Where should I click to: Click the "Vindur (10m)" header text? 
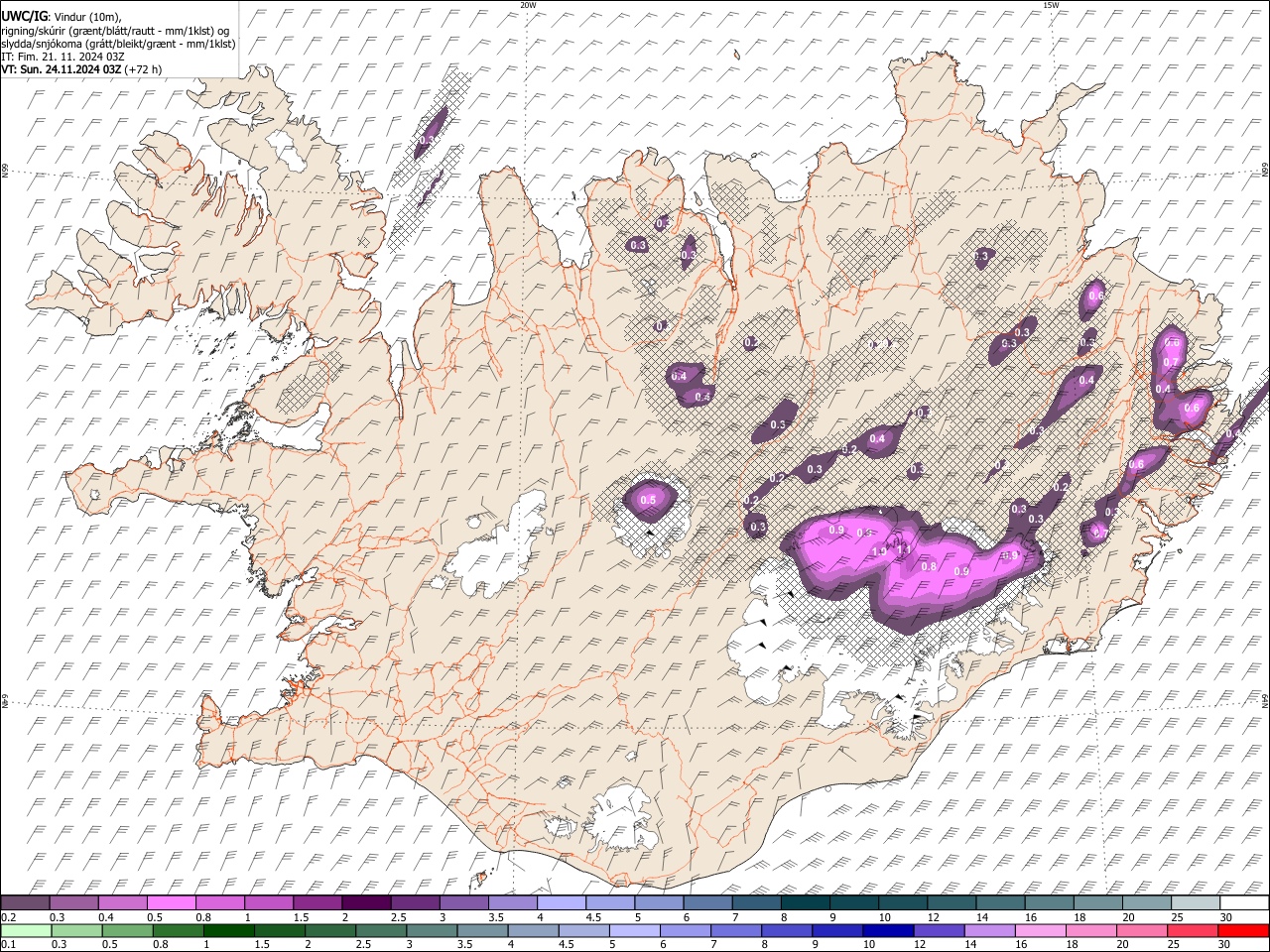click(x=86, y=17)
